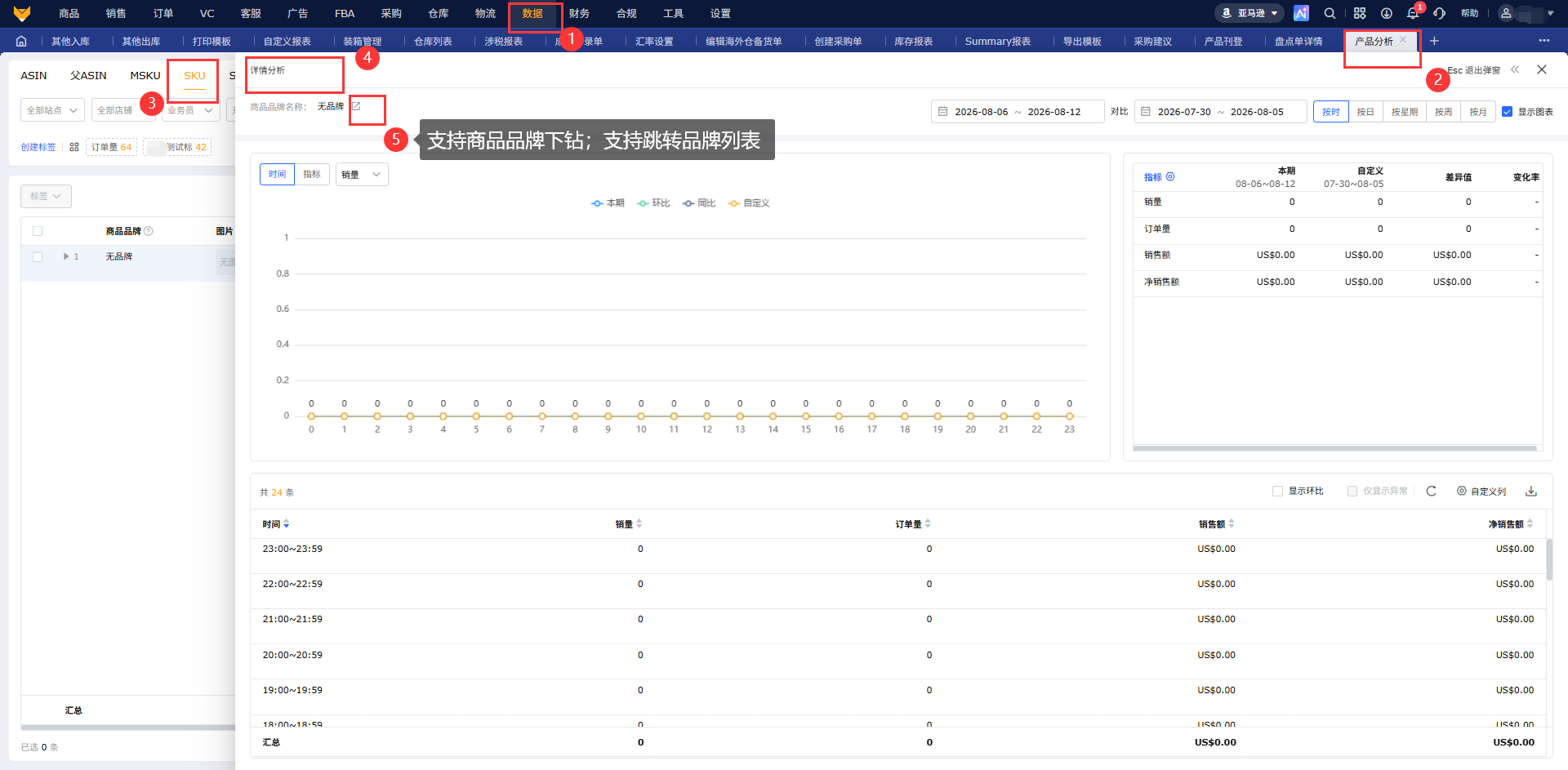Click the top-bar search magnifier icon
This screenshot has height=770, width=1568.
[1330, 13]
